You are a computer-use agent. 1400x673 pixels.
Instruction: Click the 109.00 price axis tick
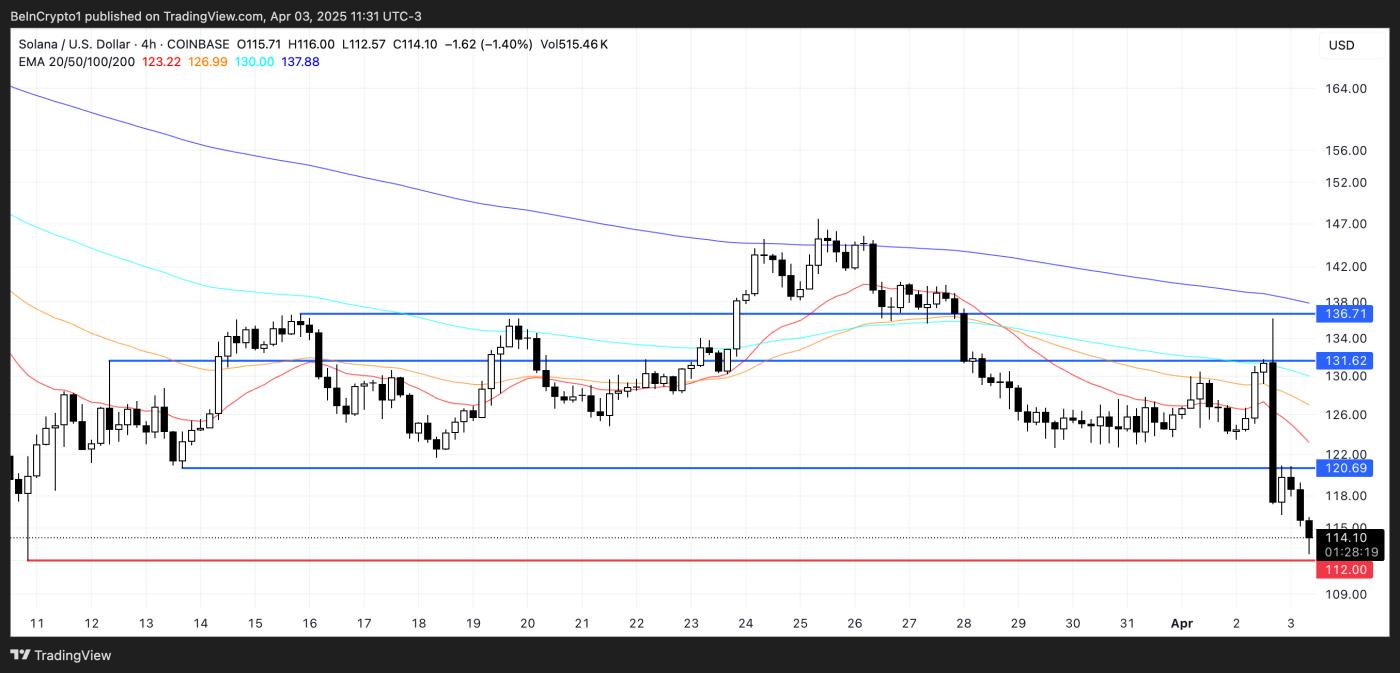point(1346,594)
